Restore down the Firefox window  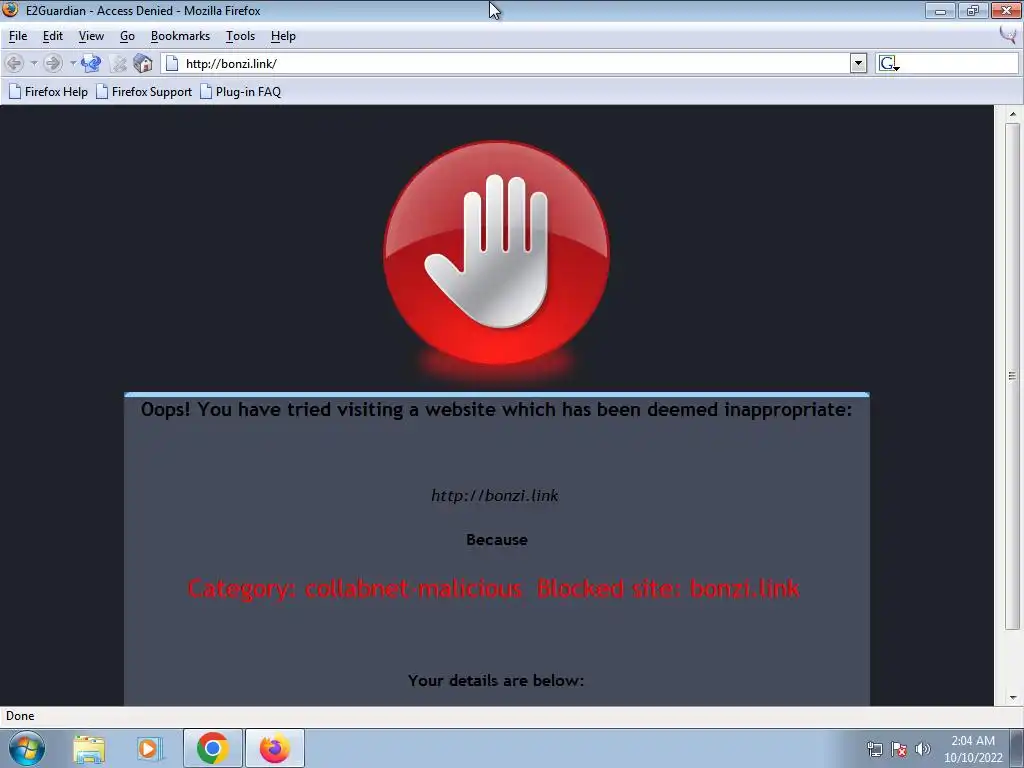tap(972, 10)
